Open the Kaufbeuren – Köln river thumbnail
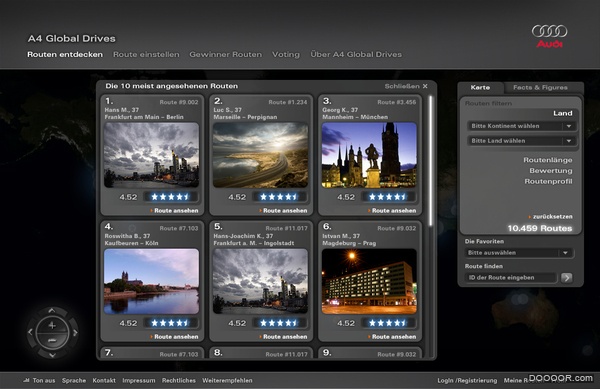 click(152, 282)
